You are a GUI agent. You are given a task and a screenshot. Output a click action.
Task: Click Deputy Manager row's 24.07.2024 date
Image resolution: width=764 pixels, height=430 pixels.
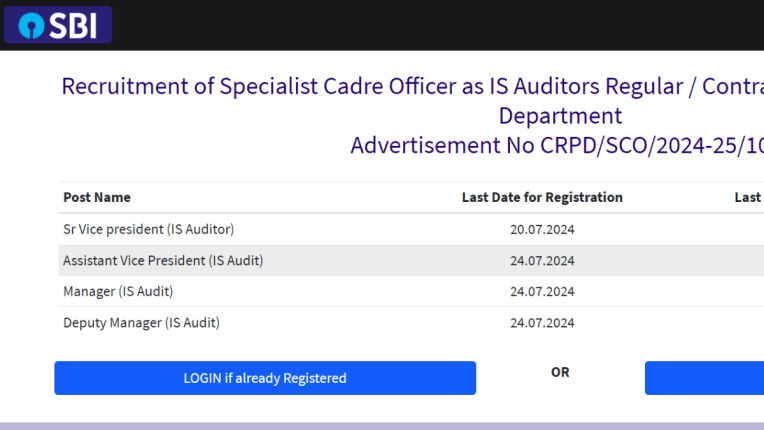tap(542, 322)
